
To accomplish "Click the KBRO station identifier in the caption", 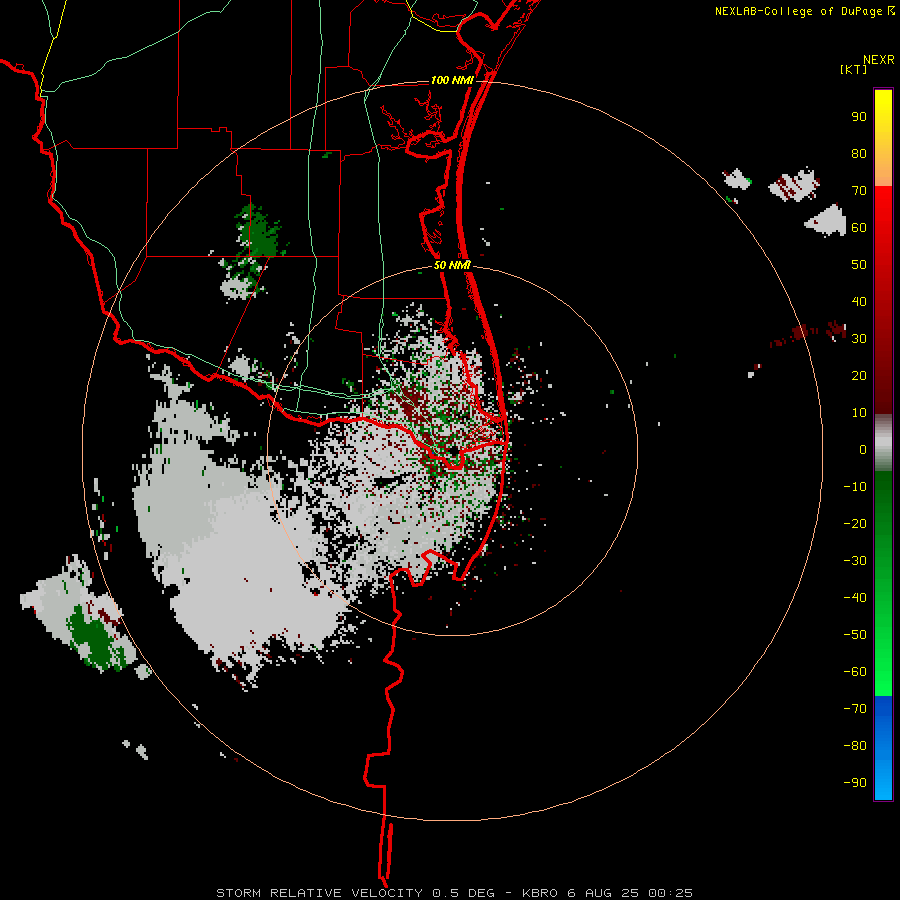I will coord(540,893).
